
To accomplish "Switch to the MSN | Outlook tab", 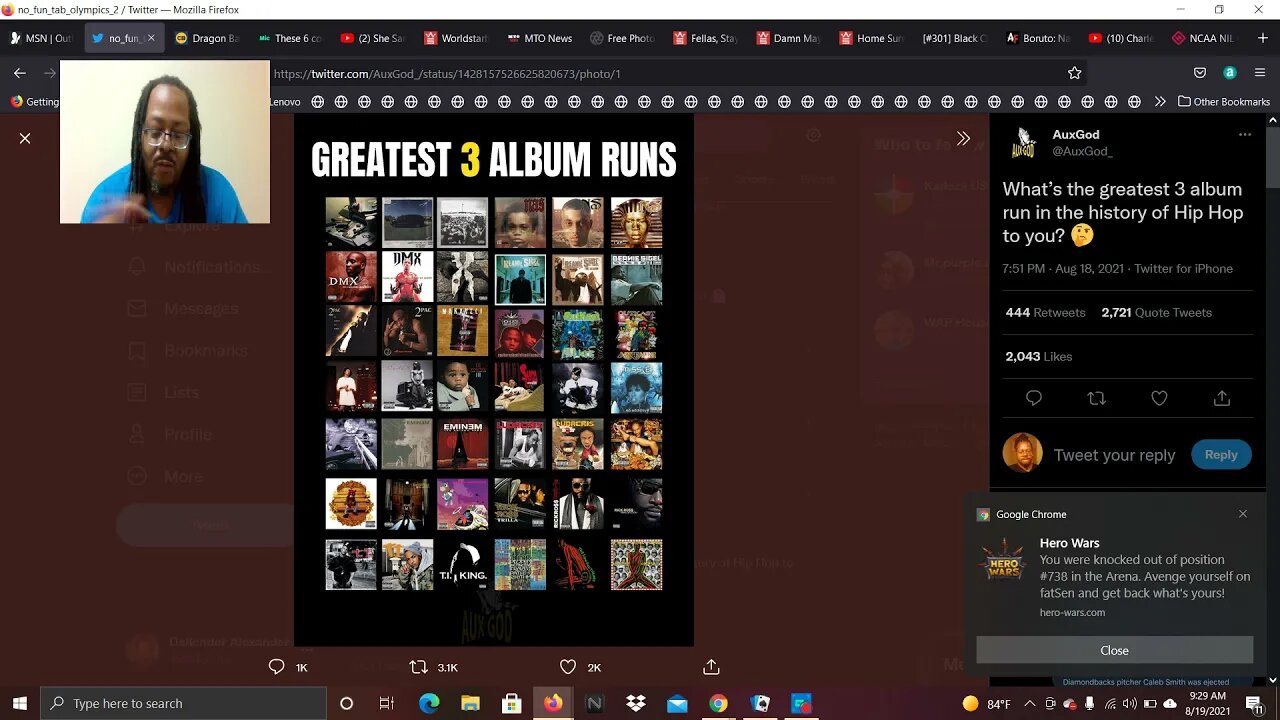I will (x=42, y=38).
